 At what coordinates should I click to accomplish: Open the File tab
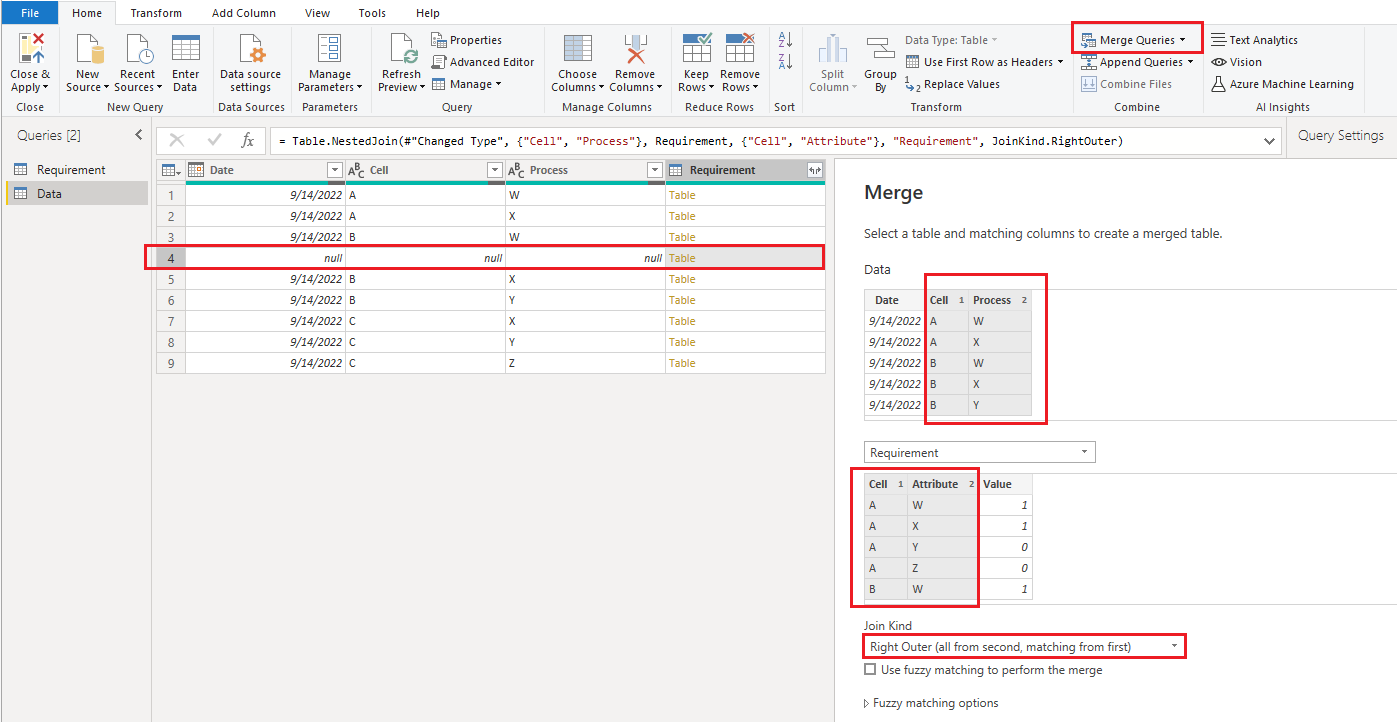[x=30, y=13]
